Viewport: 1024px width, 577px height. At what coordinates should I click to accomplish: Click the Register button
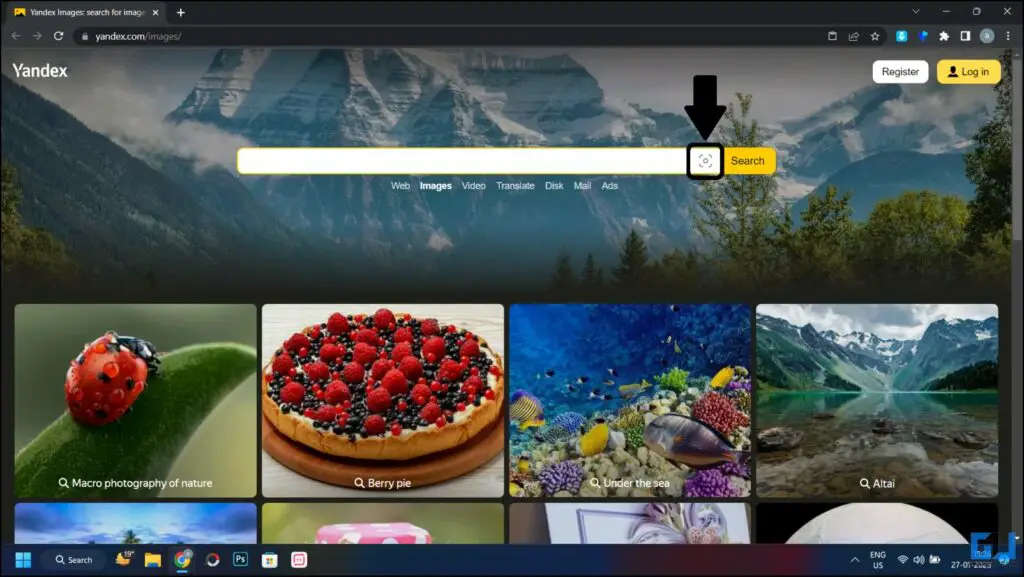click(x=900, y=72)
